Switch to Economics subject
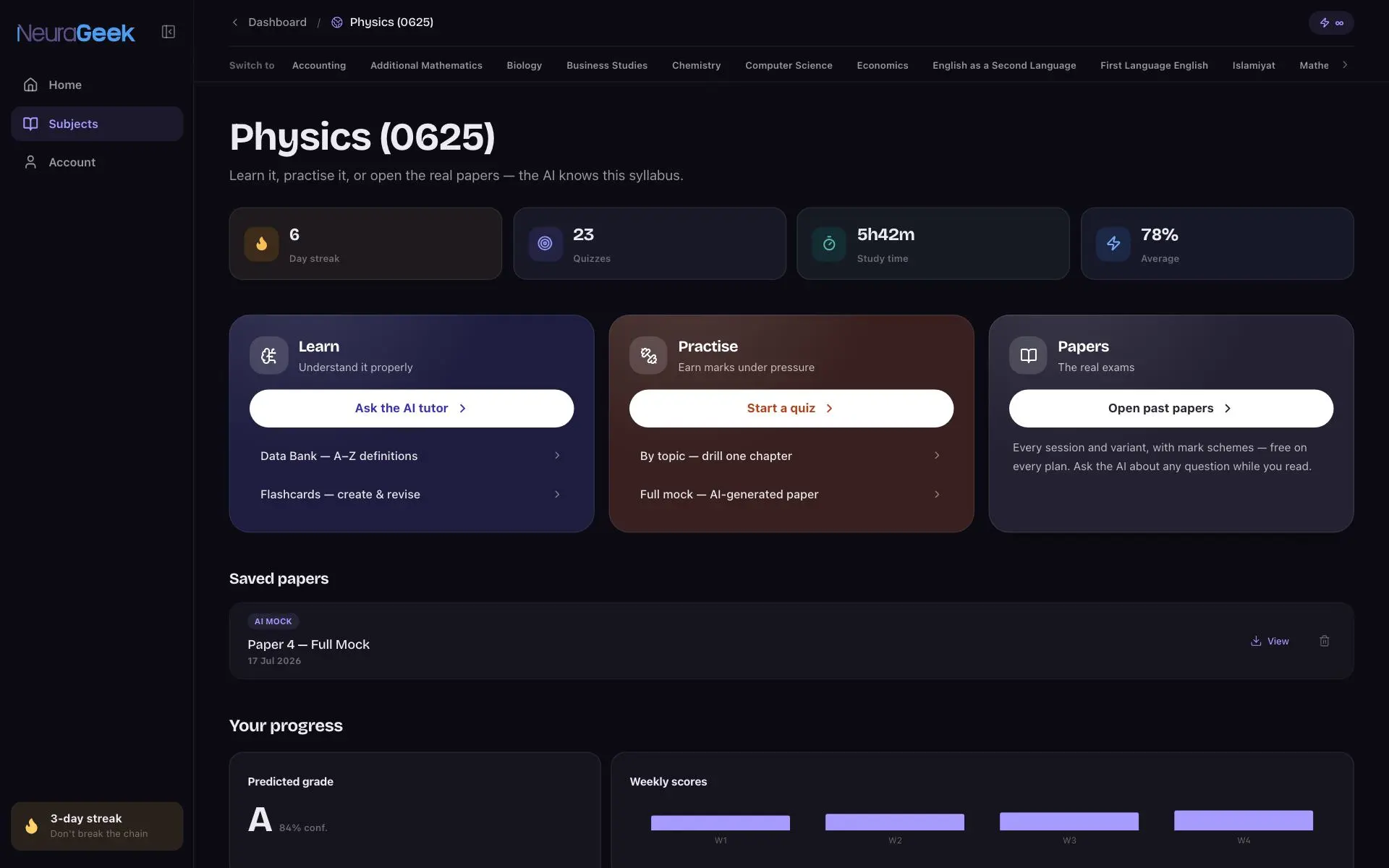This screenshot has height=868, width=1389. tap(883, 65)
